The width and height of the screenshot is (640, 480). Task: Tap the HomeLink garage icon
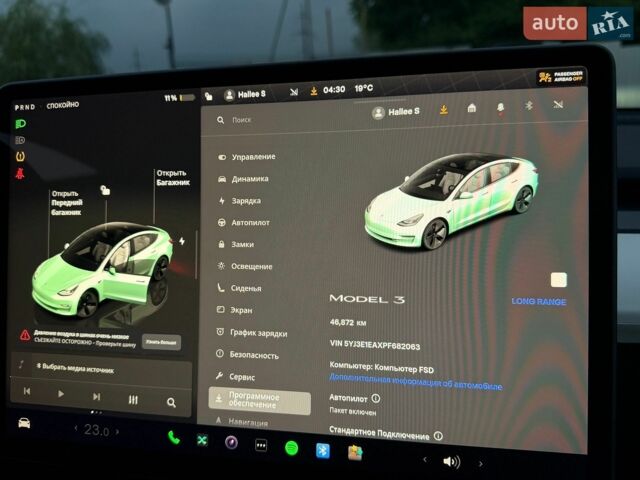click(x=472, y=108)
